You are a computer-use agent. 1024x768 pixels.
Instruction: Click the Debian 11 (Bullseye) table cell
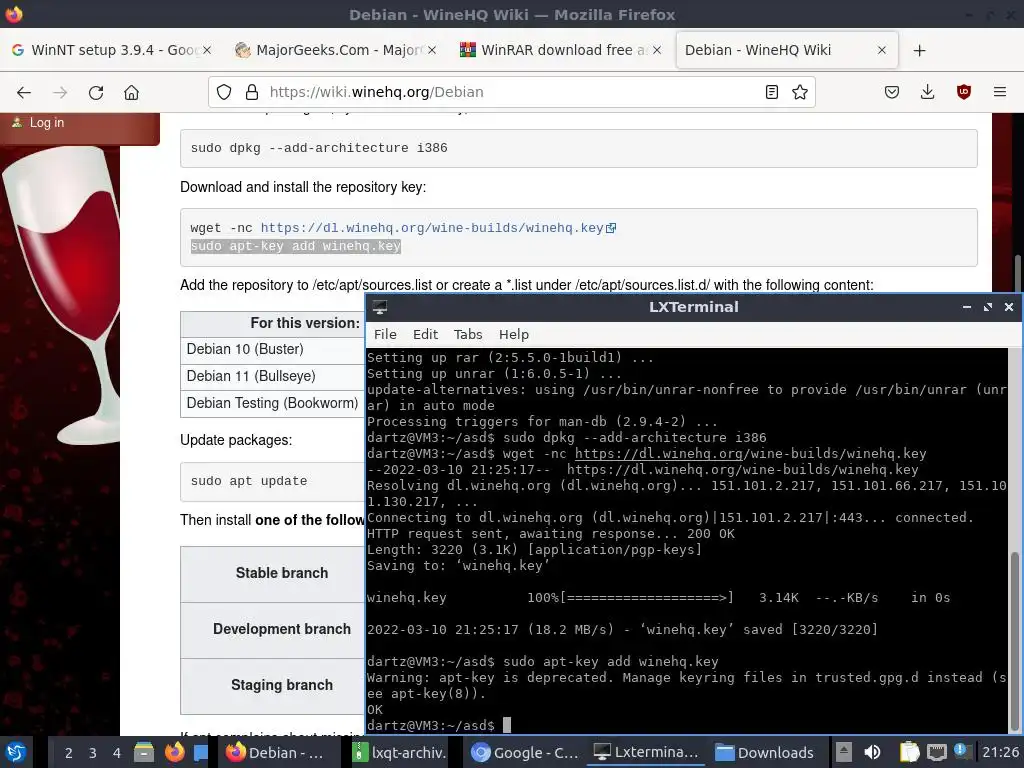click(x=272, y=376)
